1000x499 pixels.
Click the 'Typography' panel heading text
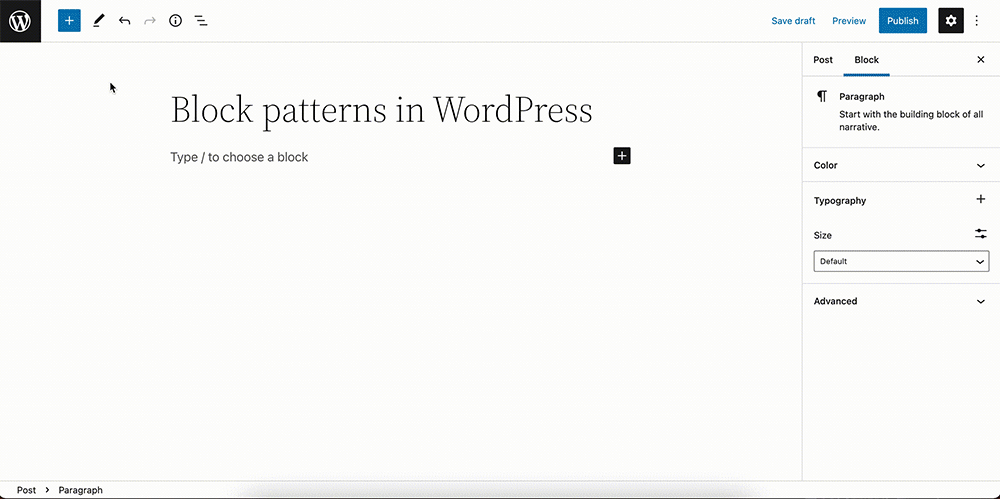point(840,200)
